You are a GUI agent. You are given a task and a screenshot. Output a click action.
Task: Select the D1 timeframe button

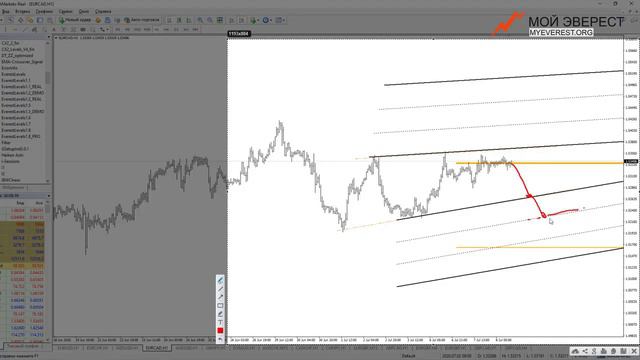point(176,29)
